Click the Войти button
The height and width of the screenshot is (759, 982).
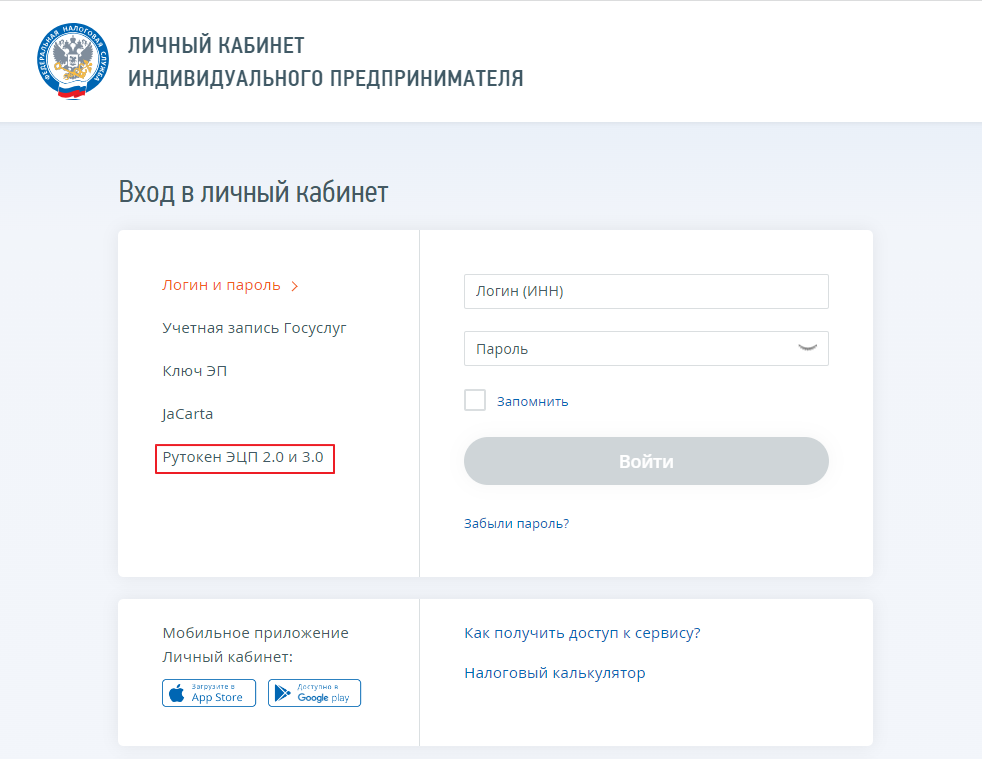646,461
